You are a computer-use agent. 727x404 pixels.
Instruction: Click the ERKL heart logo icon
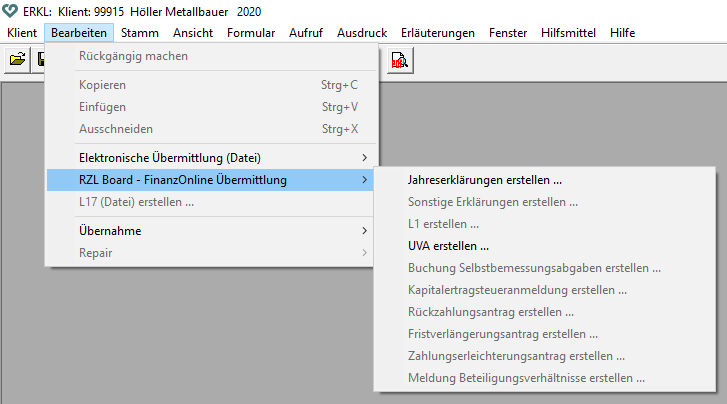pos(11,11)
